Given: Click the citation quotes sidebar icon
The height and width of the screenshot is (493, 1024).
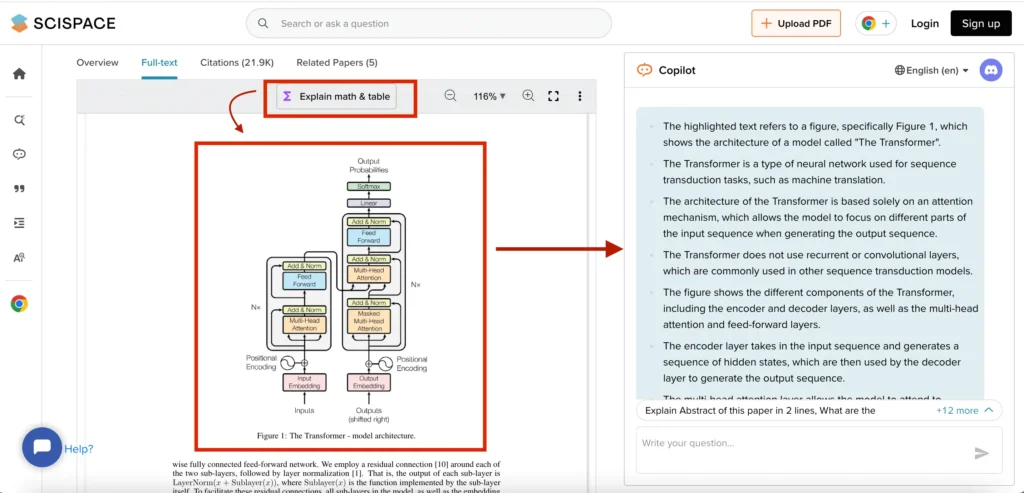Looking at the screenshot, I should 19,188.
